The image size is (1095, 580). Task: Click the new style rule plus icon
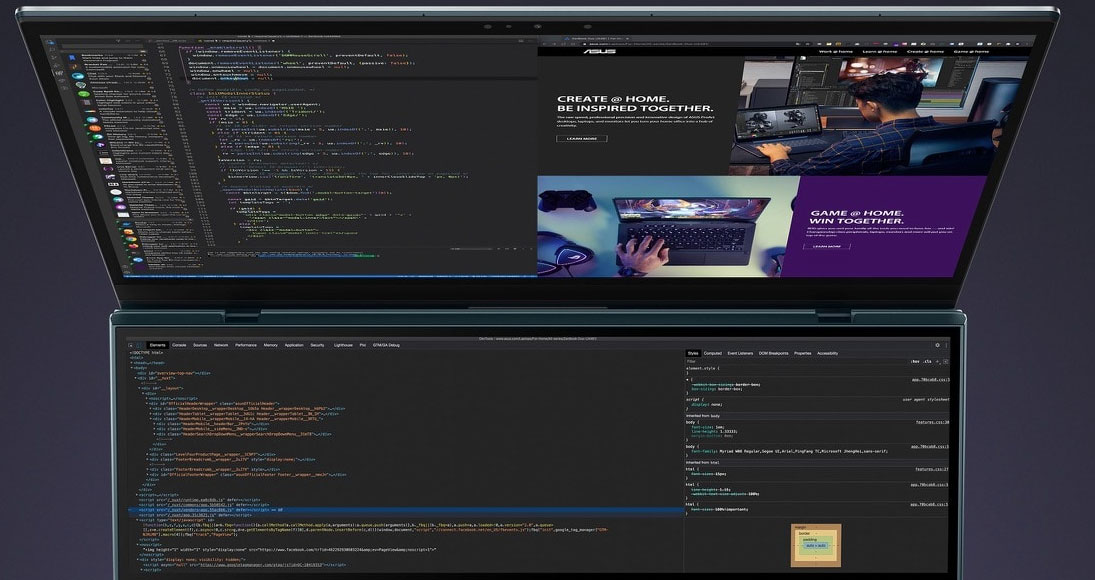pyautogui.click(x=937, y=362)
